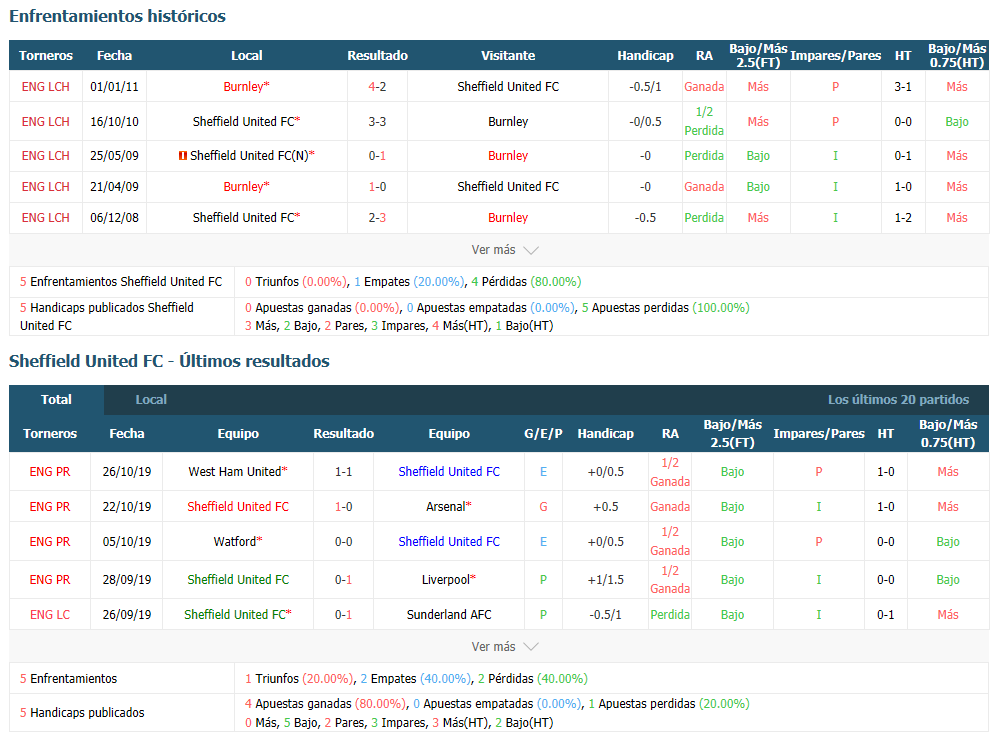This screenshot has height=737, width=1005.
Task: Click the 0-1 result on 25/05/09
Action: tap(378, 156)
